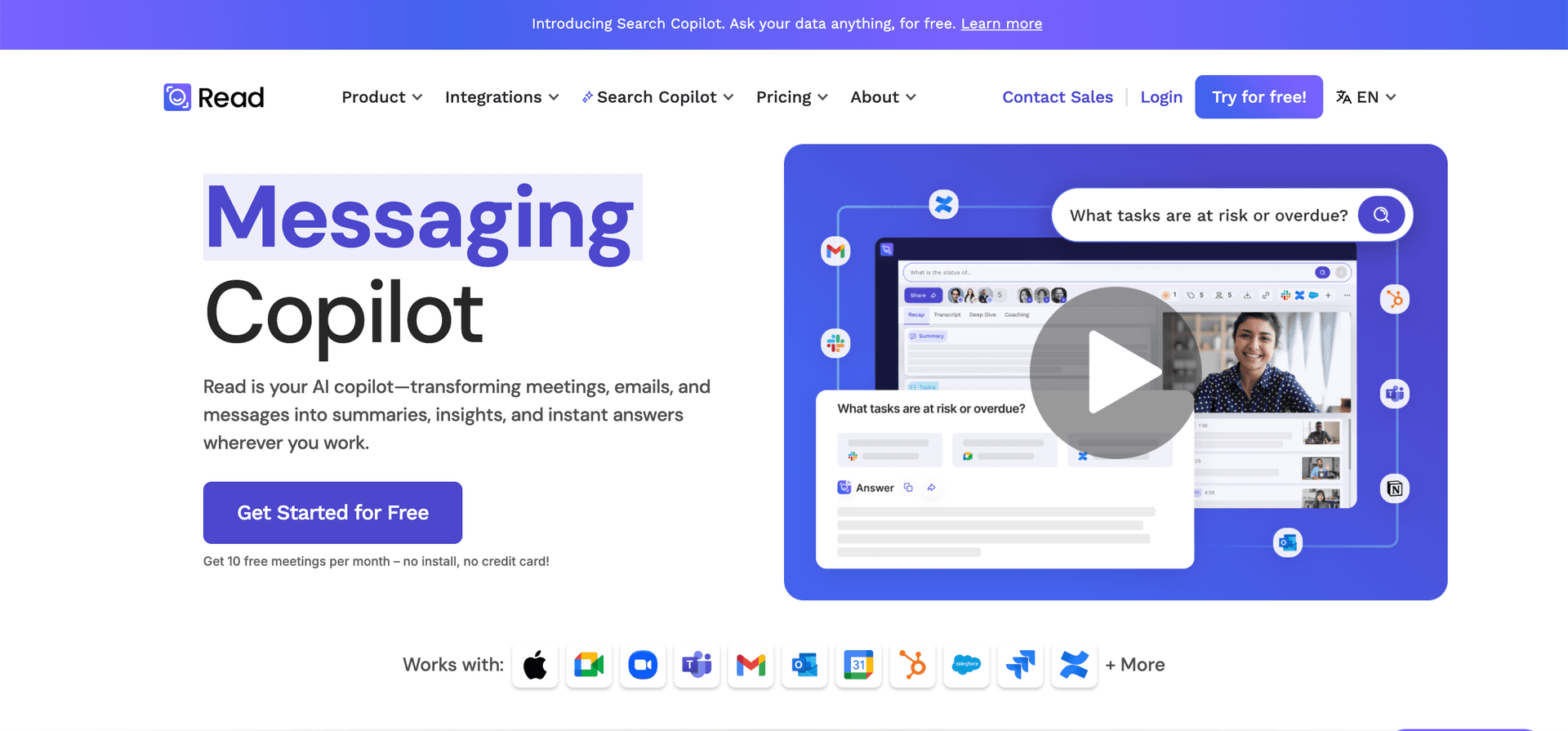The height and width of the screenshot is (731, 1568).
Task: Click the Read logo to go home
Action: (214, 97)
